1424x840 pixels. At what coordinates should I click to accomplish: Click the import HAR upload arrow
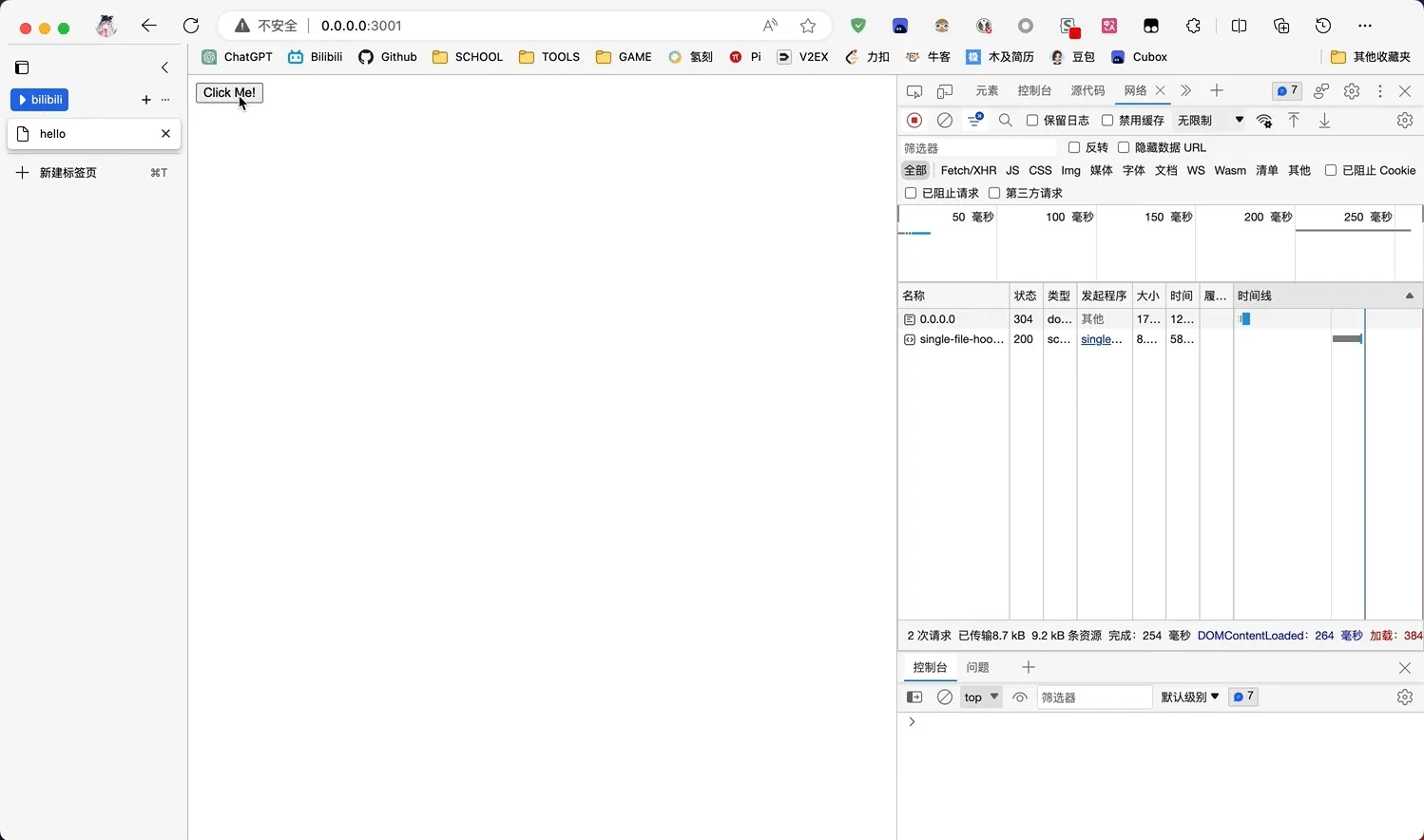tap(1294, 121)
